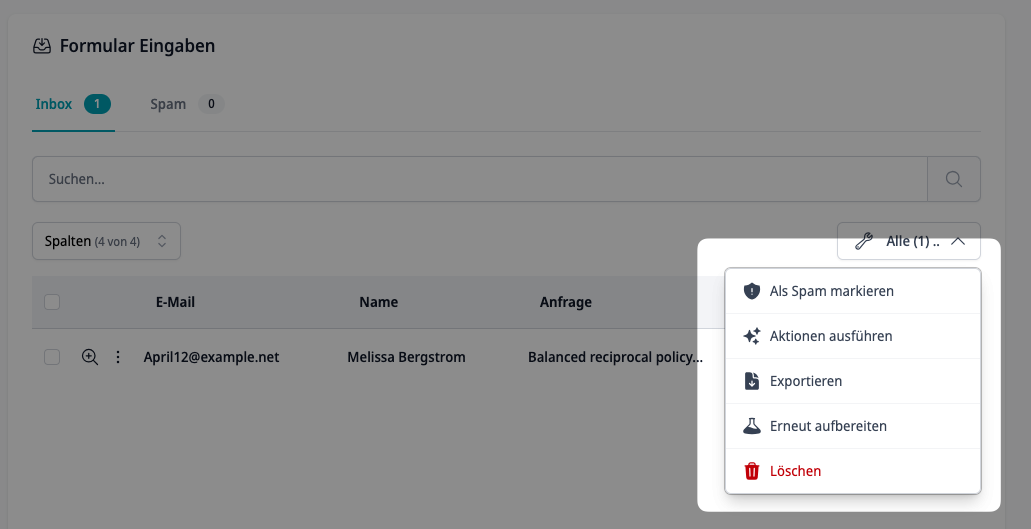Choose Erneut aufbereiten from the menu
The width and height of the screenshot is (1031, 529).
[x=853, y=426]
